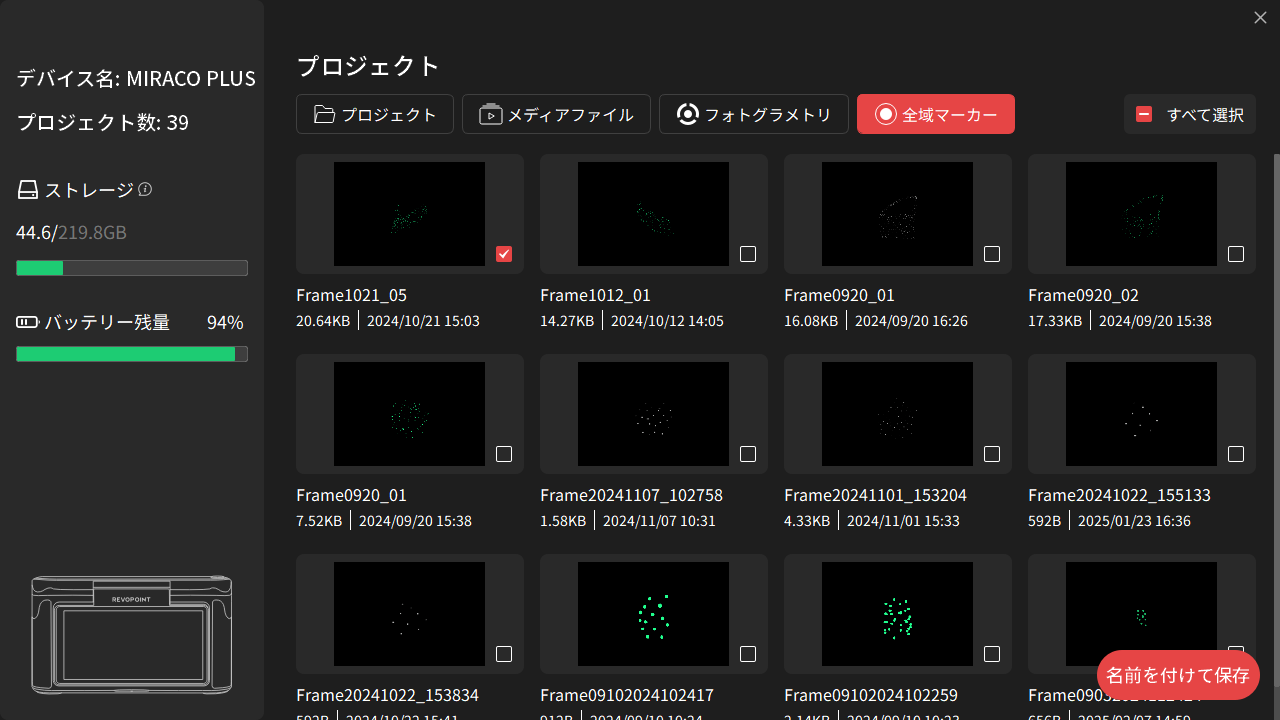Click the Frame0920_02 name label
The image size is (1280, 720).
click(1083, 295)
